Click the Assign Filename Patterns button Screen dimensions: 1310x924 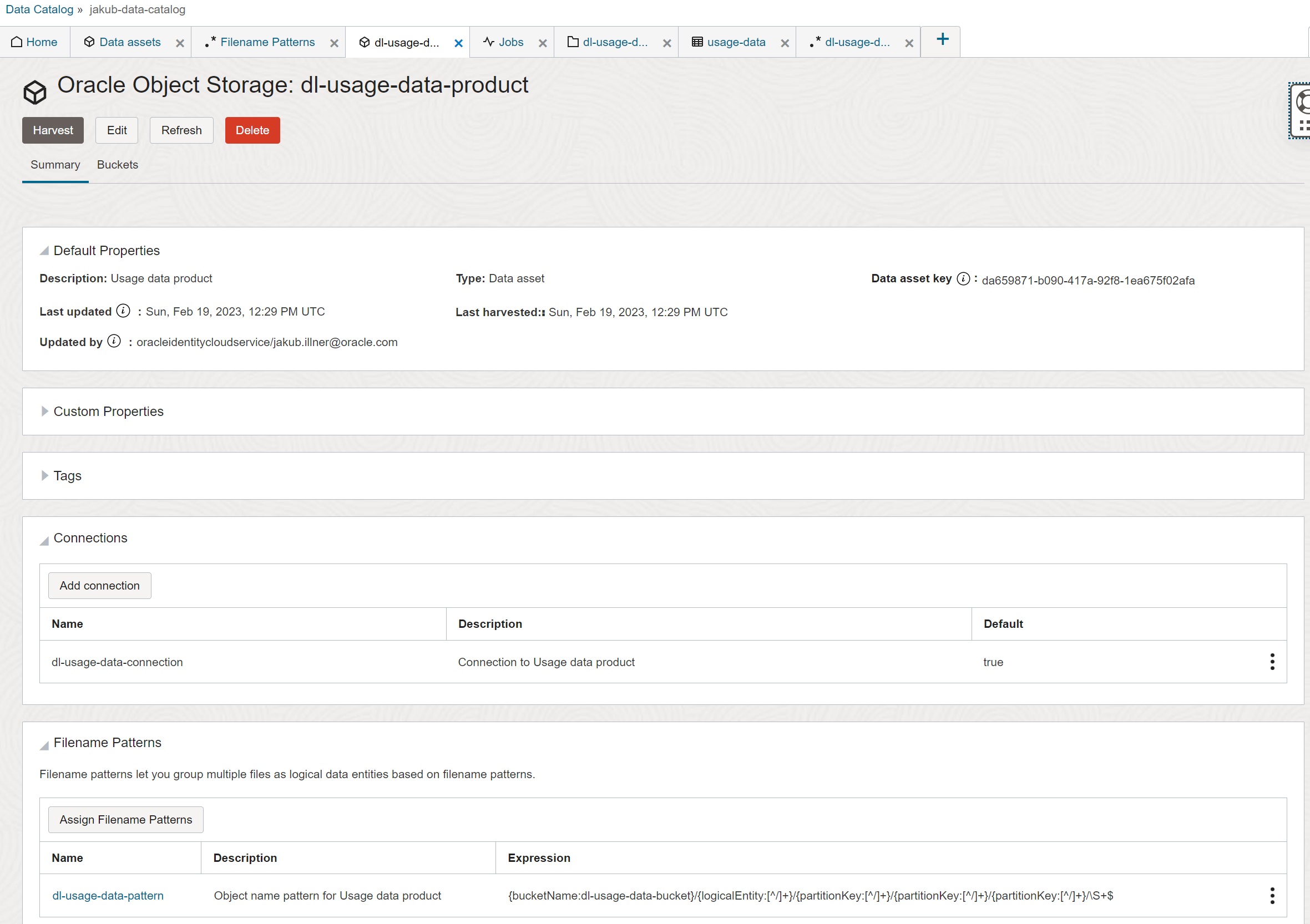pyautogui.click(x=126, y=819)
